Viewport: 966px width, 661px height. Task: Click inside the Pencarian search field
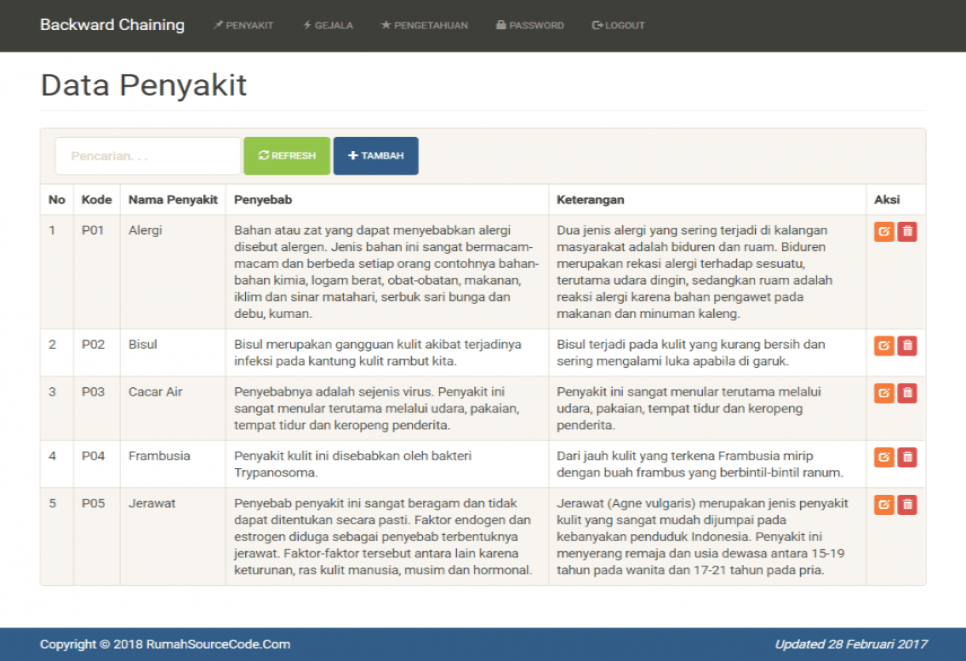point(146,155)
